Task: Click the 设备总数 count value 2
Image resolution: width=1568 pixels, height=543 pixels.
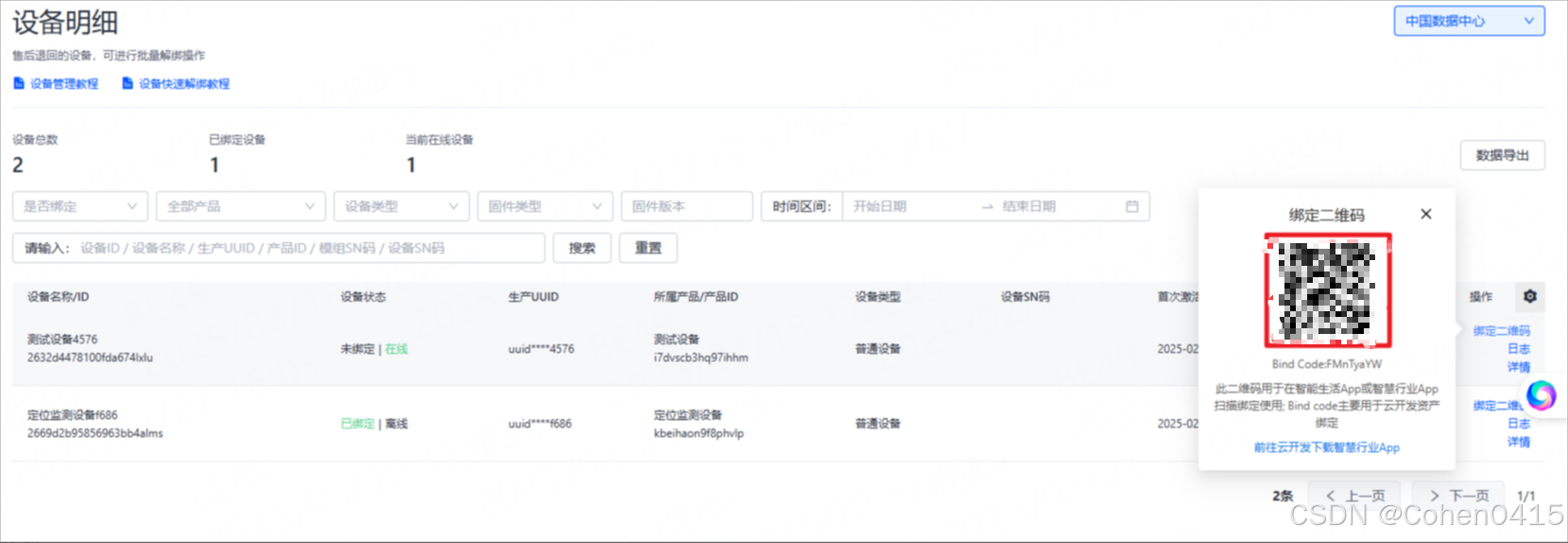Action: point(18,165)
